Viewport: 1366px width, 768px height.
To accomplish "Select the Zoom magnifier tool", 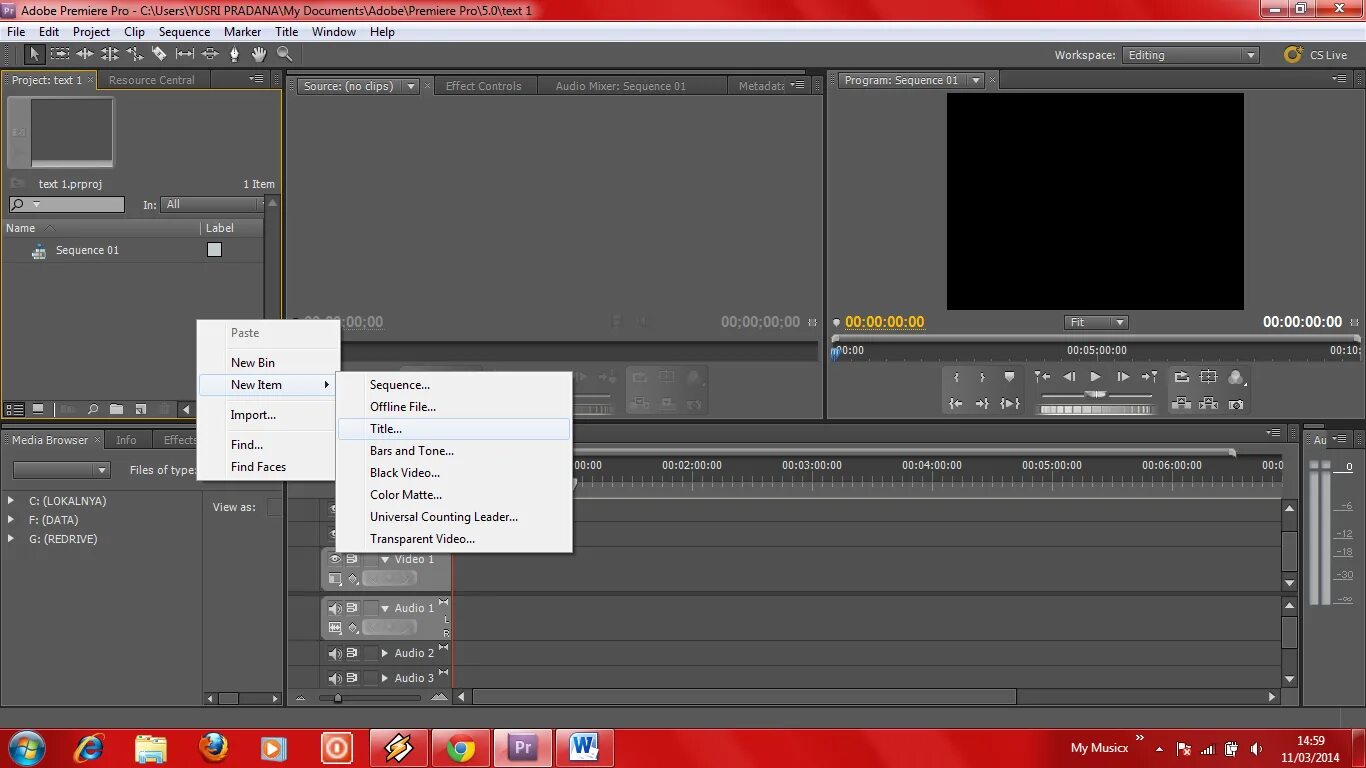I will click(285, 54).
